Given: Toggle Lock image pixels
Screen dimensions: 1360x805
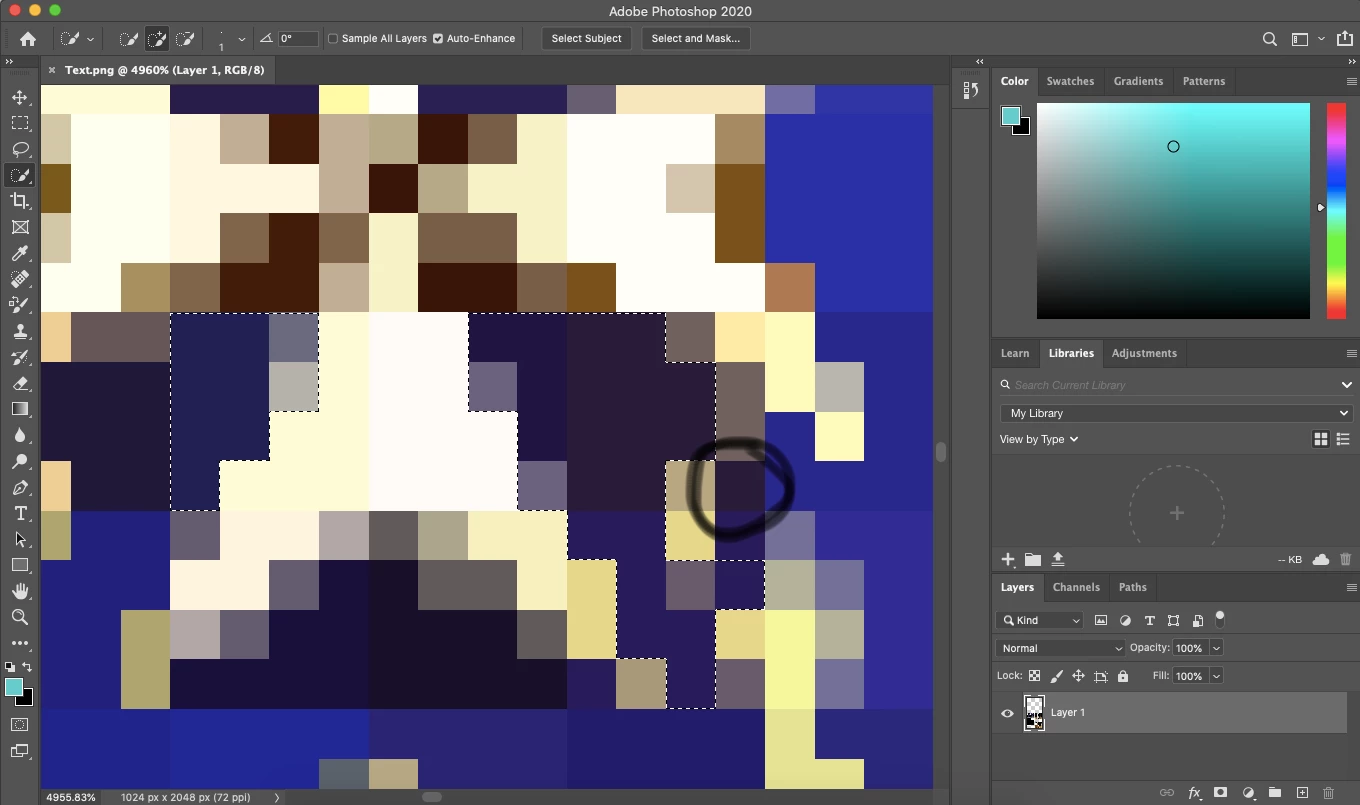Looking at the screenshot, I should 1056,676.
